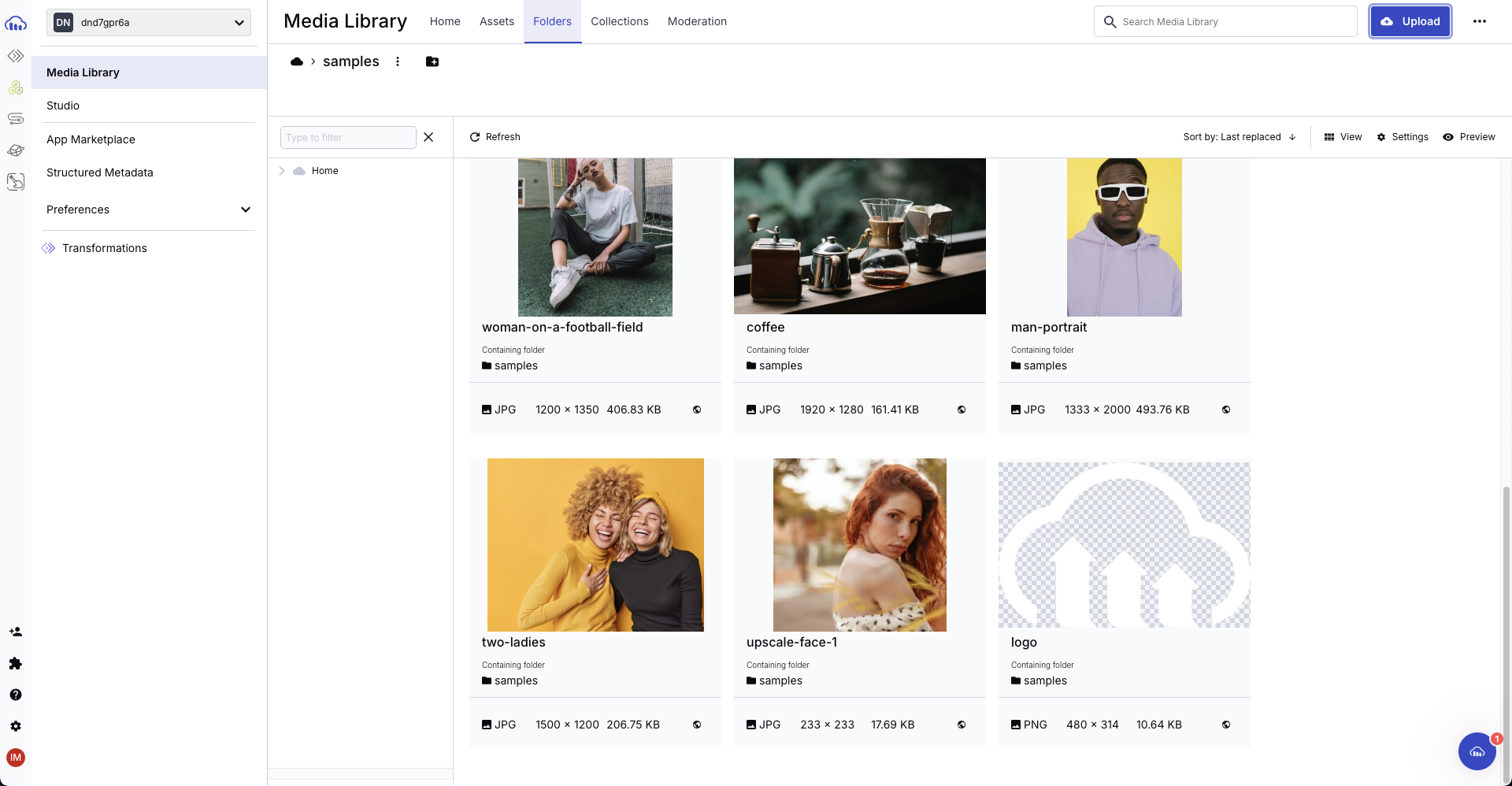Screen dimensions: 1512x786
Task: Click the invite user icon
Action: click(16, 631)
